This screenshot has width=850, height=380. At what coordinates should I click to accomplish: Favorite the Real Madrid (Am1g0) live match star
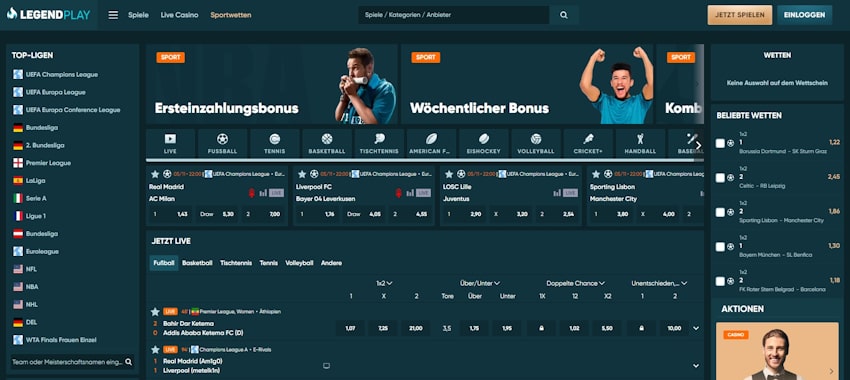pos(155,350)
